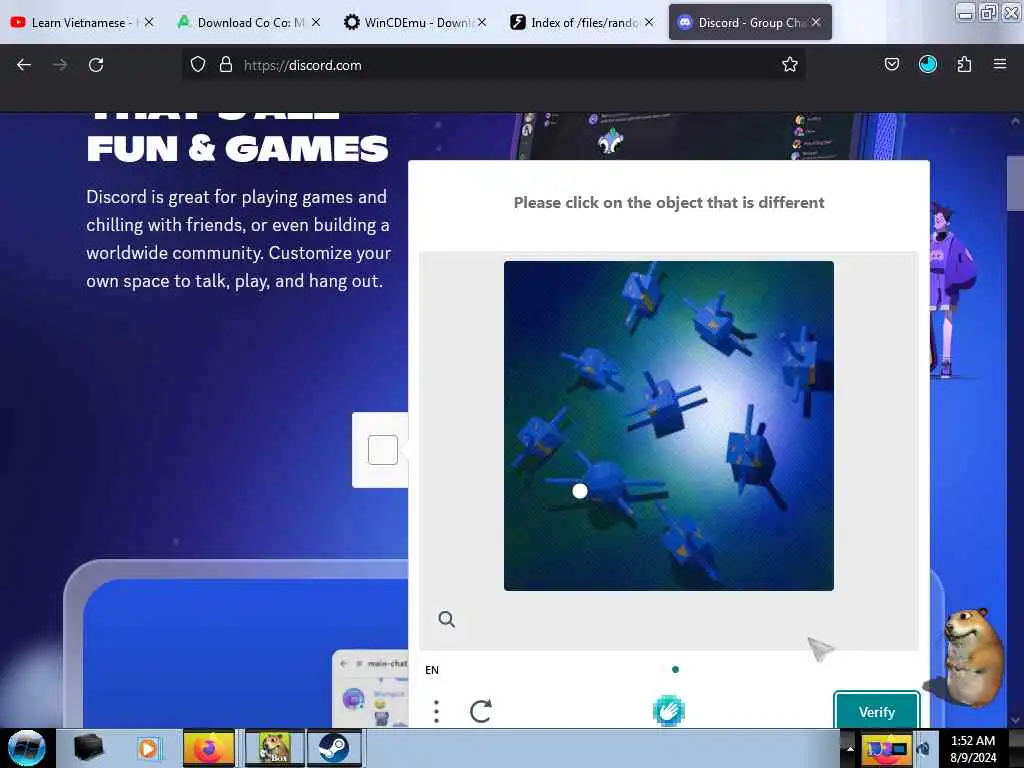Bookmark this page with the star icon

[790, 65]
